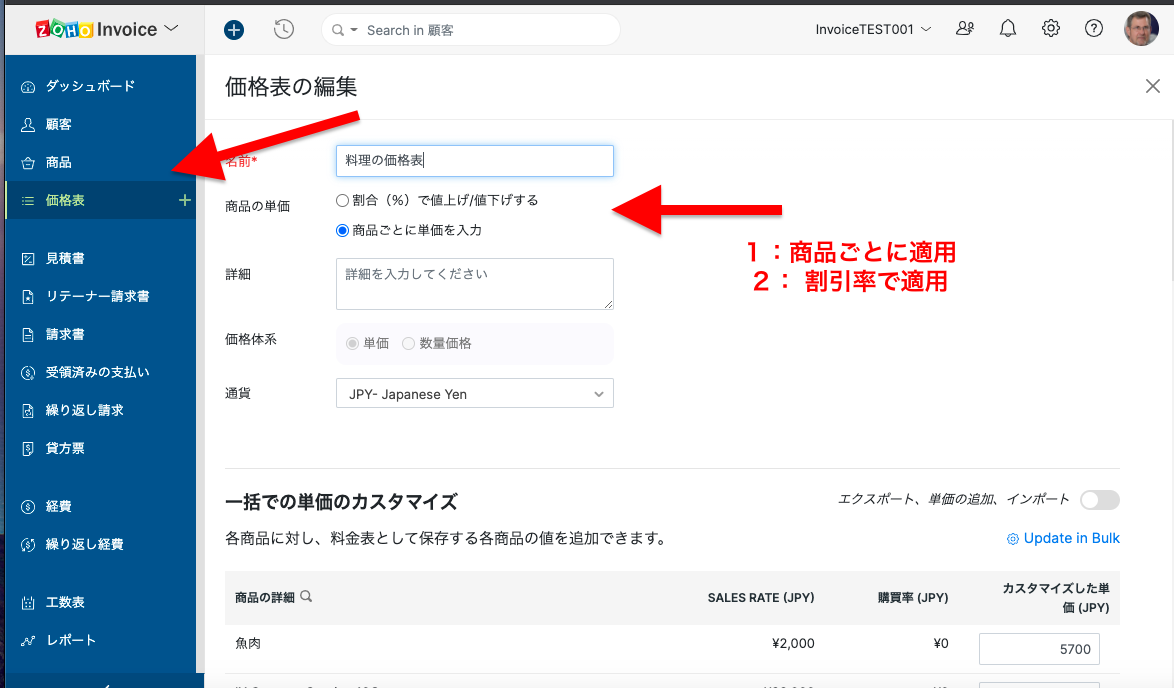The image size is (1174, 688).
Task: Open the 通貨 JPY currency dropdown
Action: [474, 394]
